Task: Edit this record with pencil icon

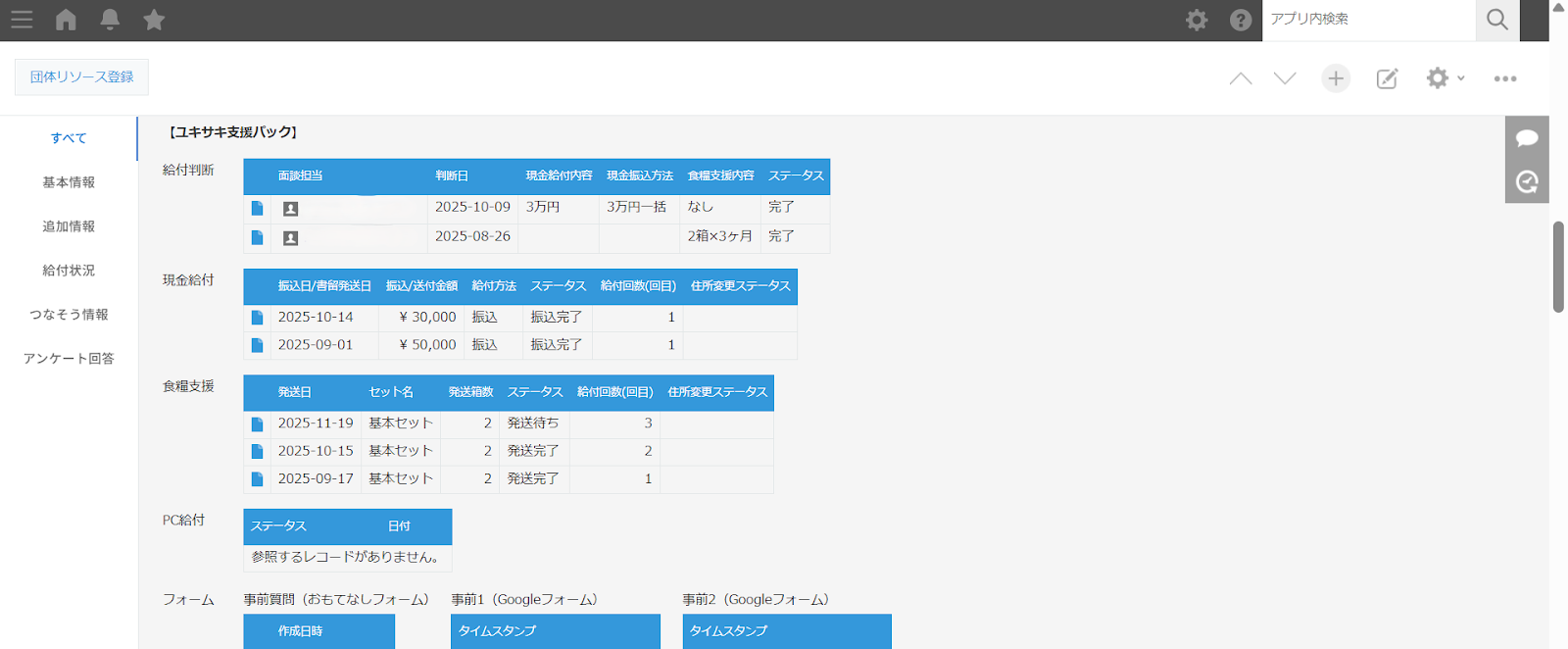Action: (x=1387, y=78)
